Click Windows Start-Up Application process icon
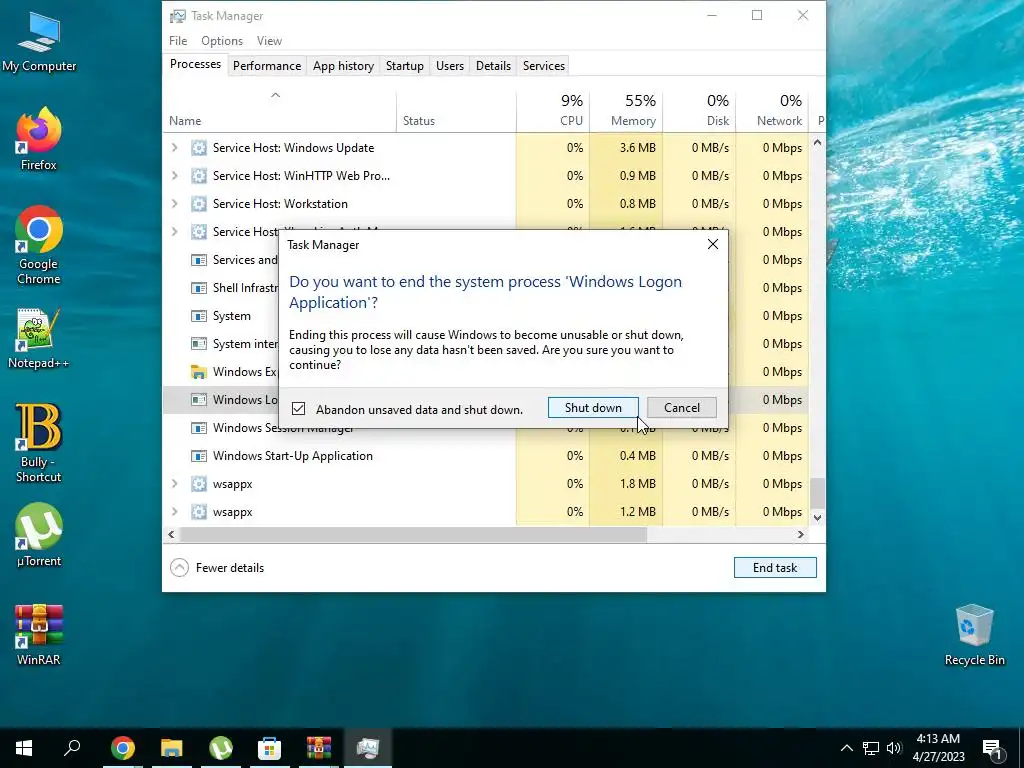Screen dimensions: 1024x768 [199, 456]
